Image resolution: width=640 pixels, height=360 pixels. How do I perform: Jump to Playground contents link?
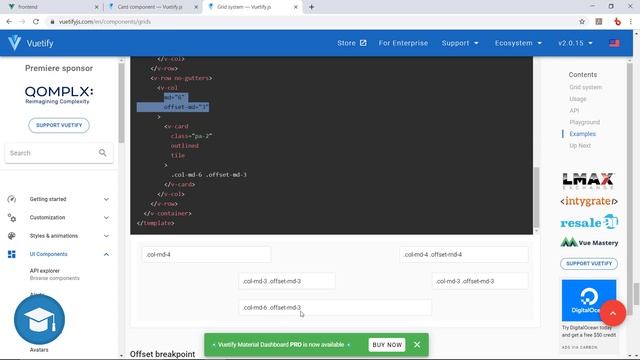tap(584, 122)
